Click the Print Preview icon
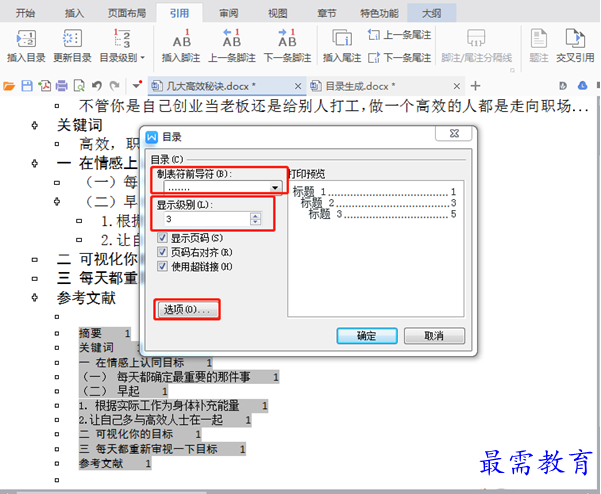 click(79, 86)
